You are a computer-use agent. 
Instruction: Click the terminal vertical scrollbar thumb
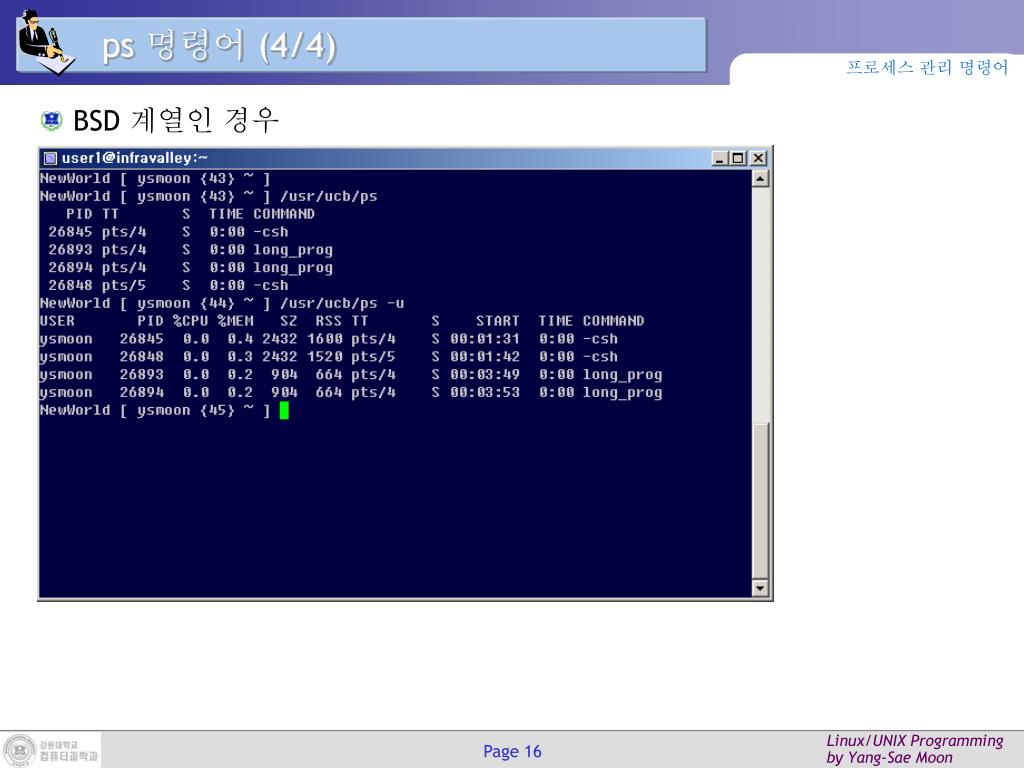pos(760,500)
